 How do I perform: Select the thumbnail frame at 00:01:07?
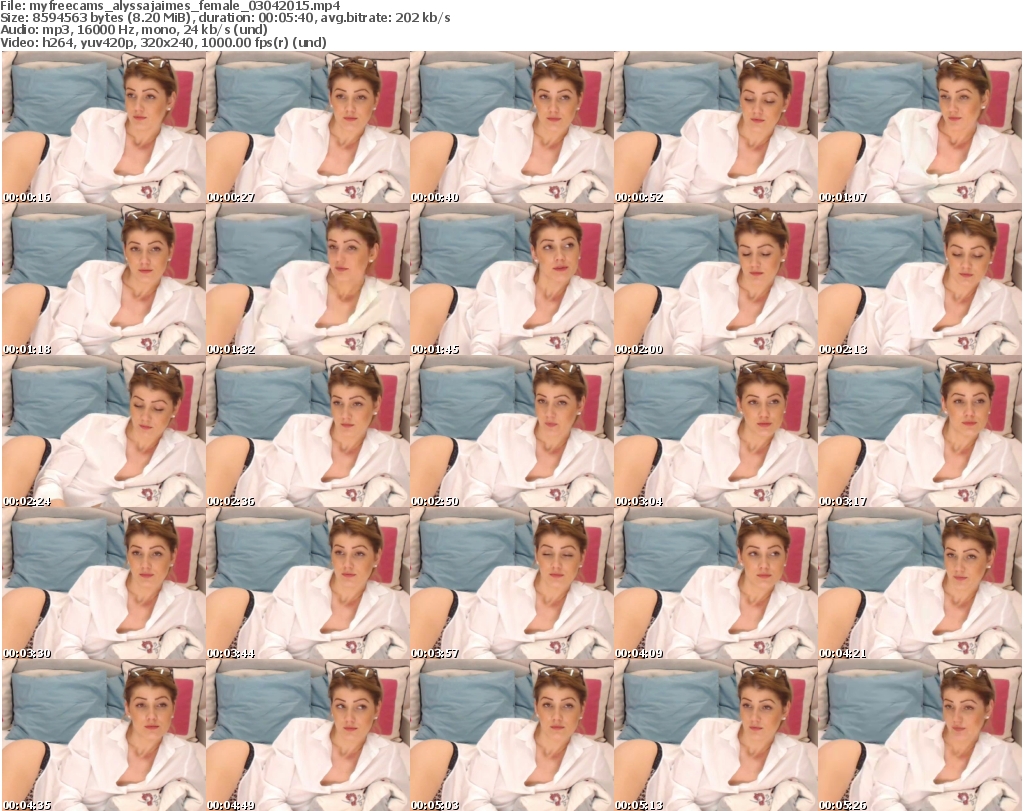(920, 127)
